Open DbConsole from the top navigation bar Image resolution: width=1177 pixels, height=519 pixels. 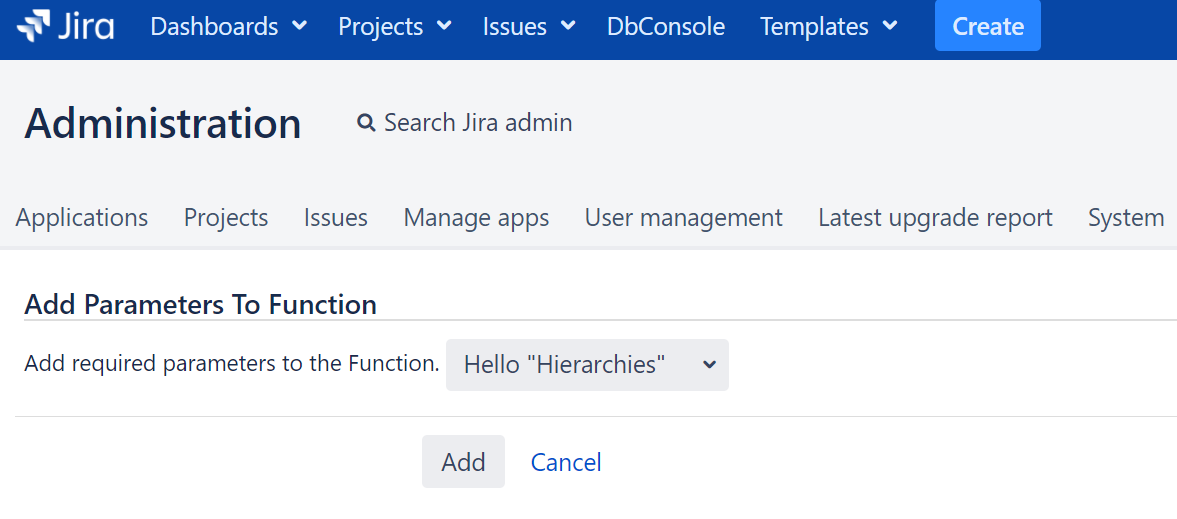[x=666, y=26]
